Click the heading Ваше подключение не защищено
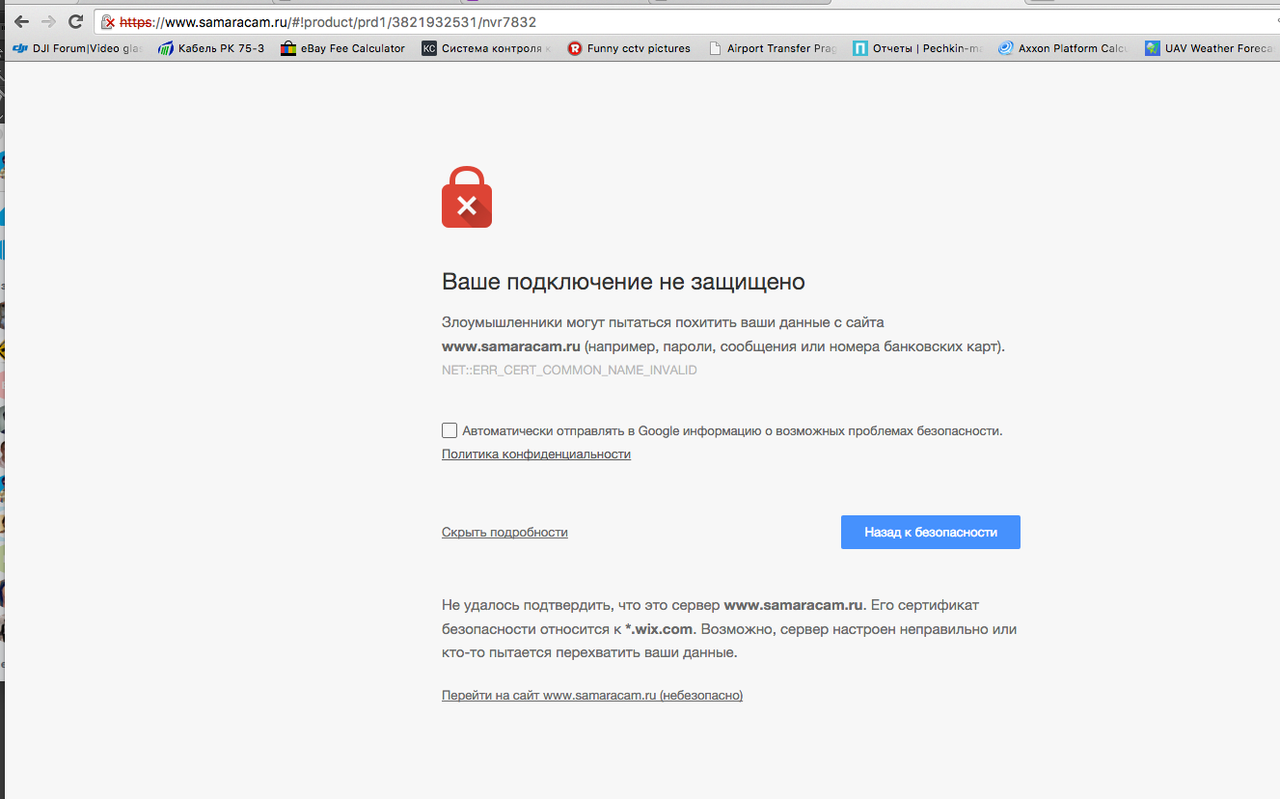 [623, 282]
